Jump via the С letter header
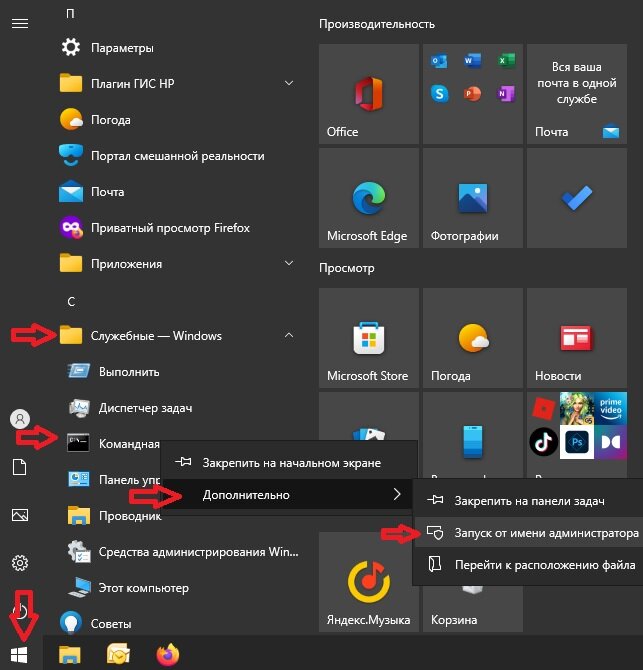 pyautogui.click(x=71, y=302)
